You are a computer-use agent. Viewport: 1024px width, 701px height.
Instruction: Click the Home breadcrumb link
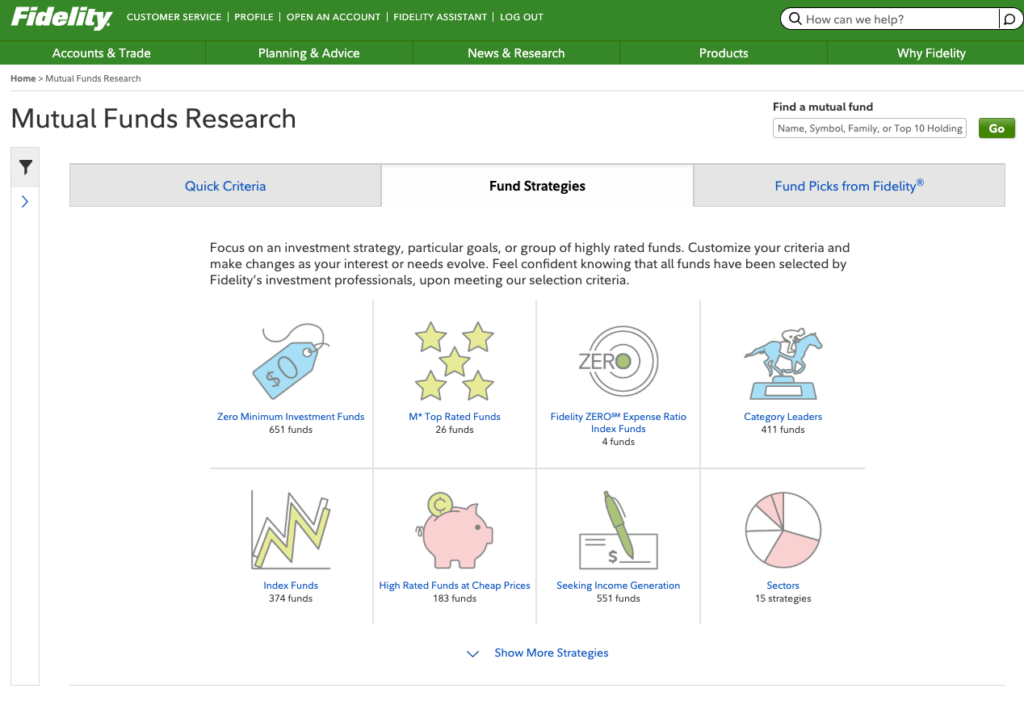pos(22,78)
